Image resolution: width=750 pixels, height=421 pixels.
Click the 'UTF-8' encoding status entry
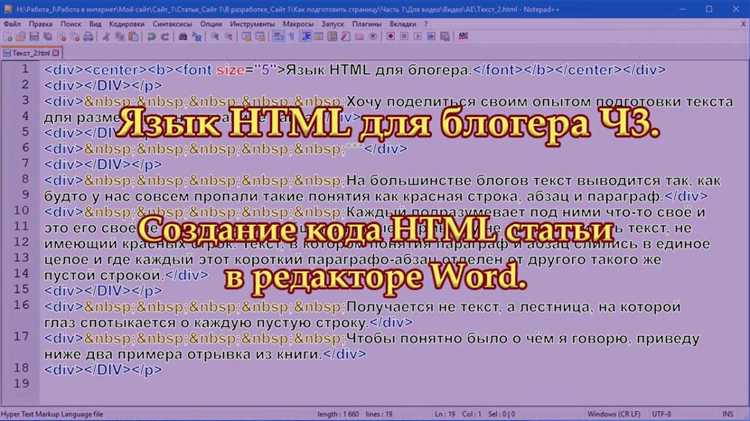[662, 414]
